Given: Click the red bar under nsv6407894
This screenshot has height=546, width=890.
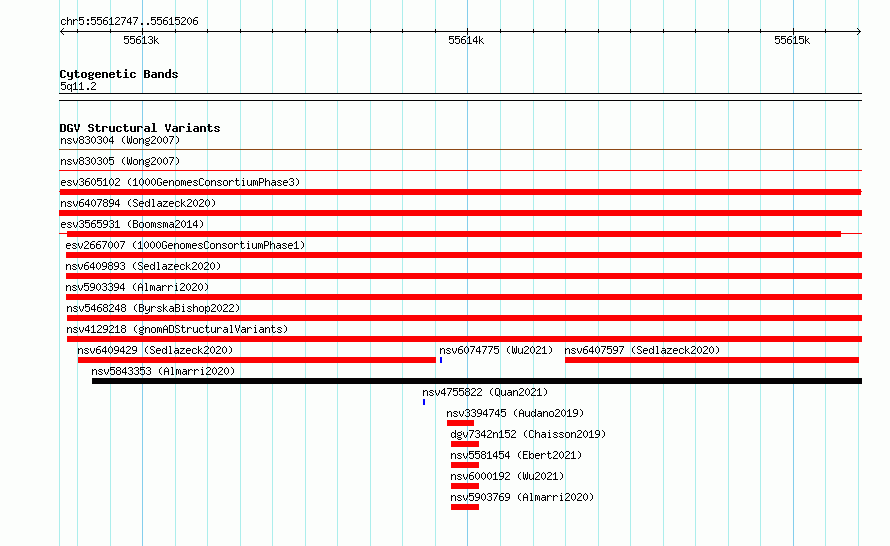Looking at the screenshot, I should point(460,213).
